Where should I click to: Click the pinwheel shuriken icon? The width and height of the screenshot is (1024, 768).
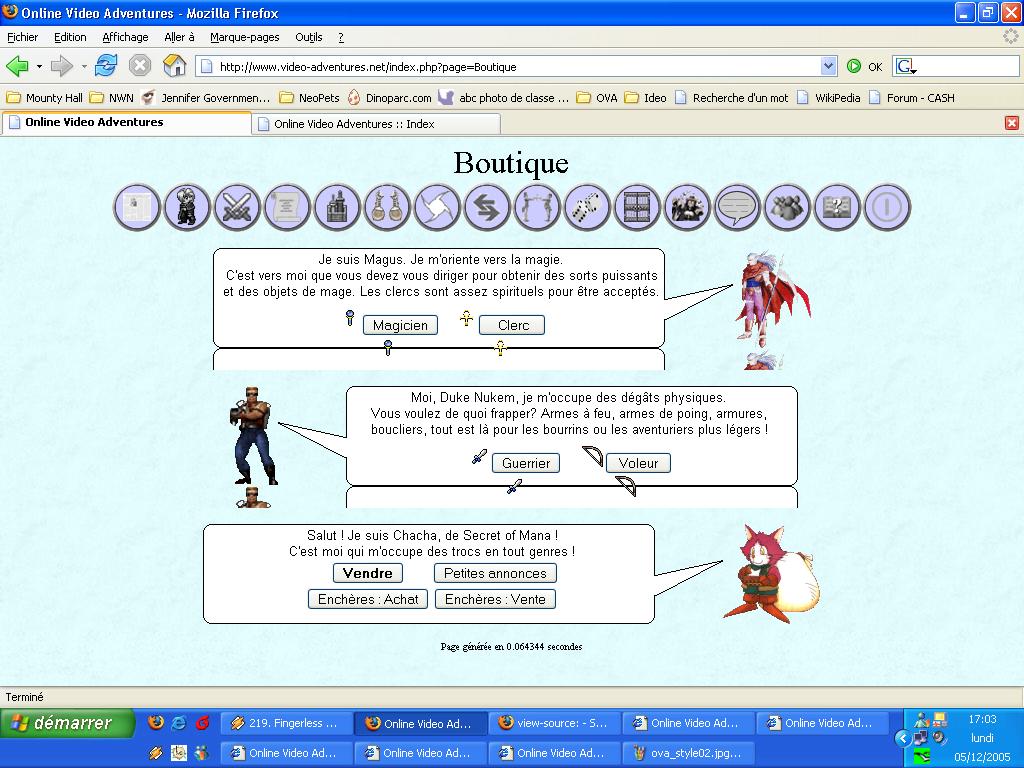pos(437,208)
